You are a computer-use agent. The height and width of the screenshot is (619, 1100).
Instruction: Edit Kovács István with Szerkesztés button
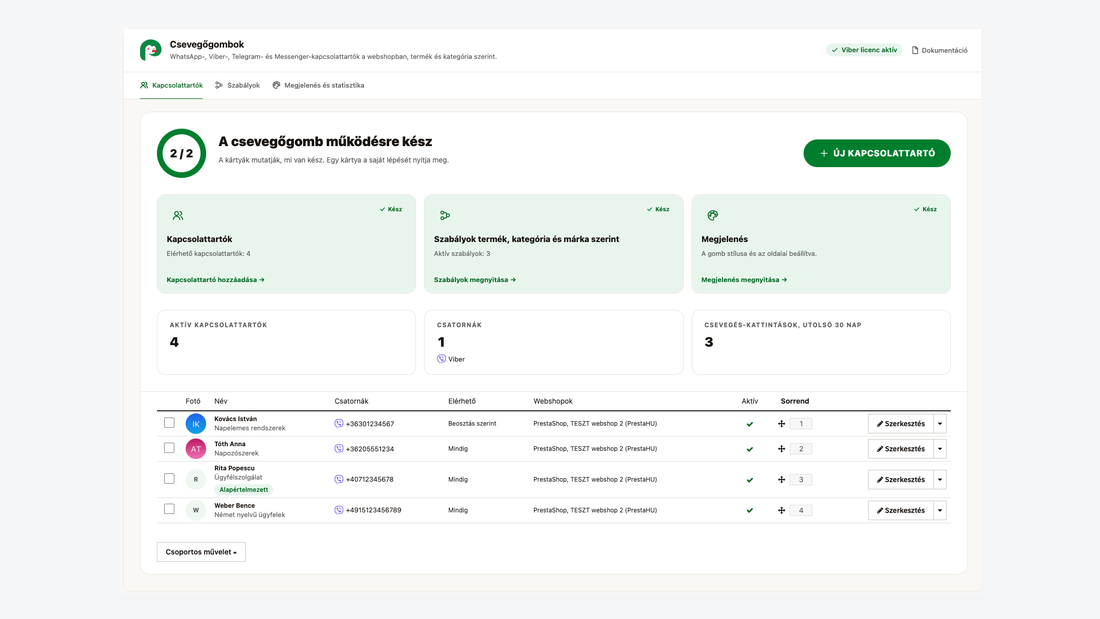[901, 423]
